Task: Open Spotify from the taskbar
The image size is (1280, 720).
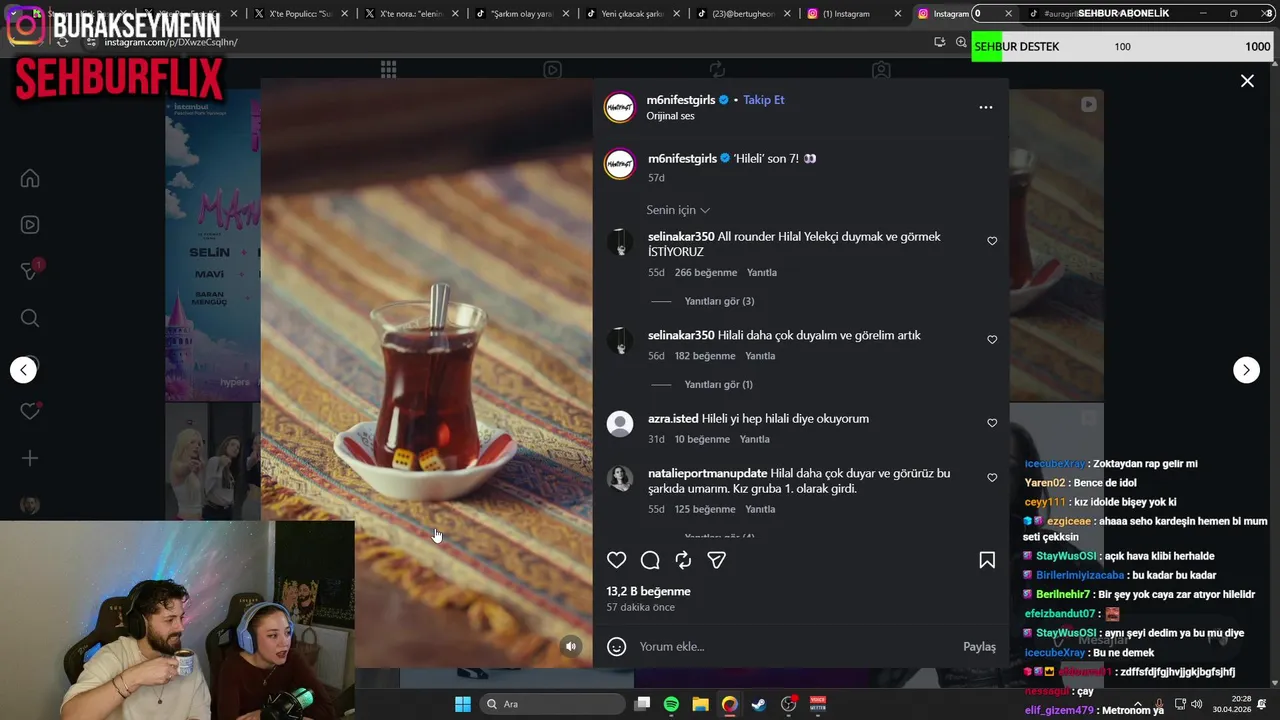Action: (671, 704)
